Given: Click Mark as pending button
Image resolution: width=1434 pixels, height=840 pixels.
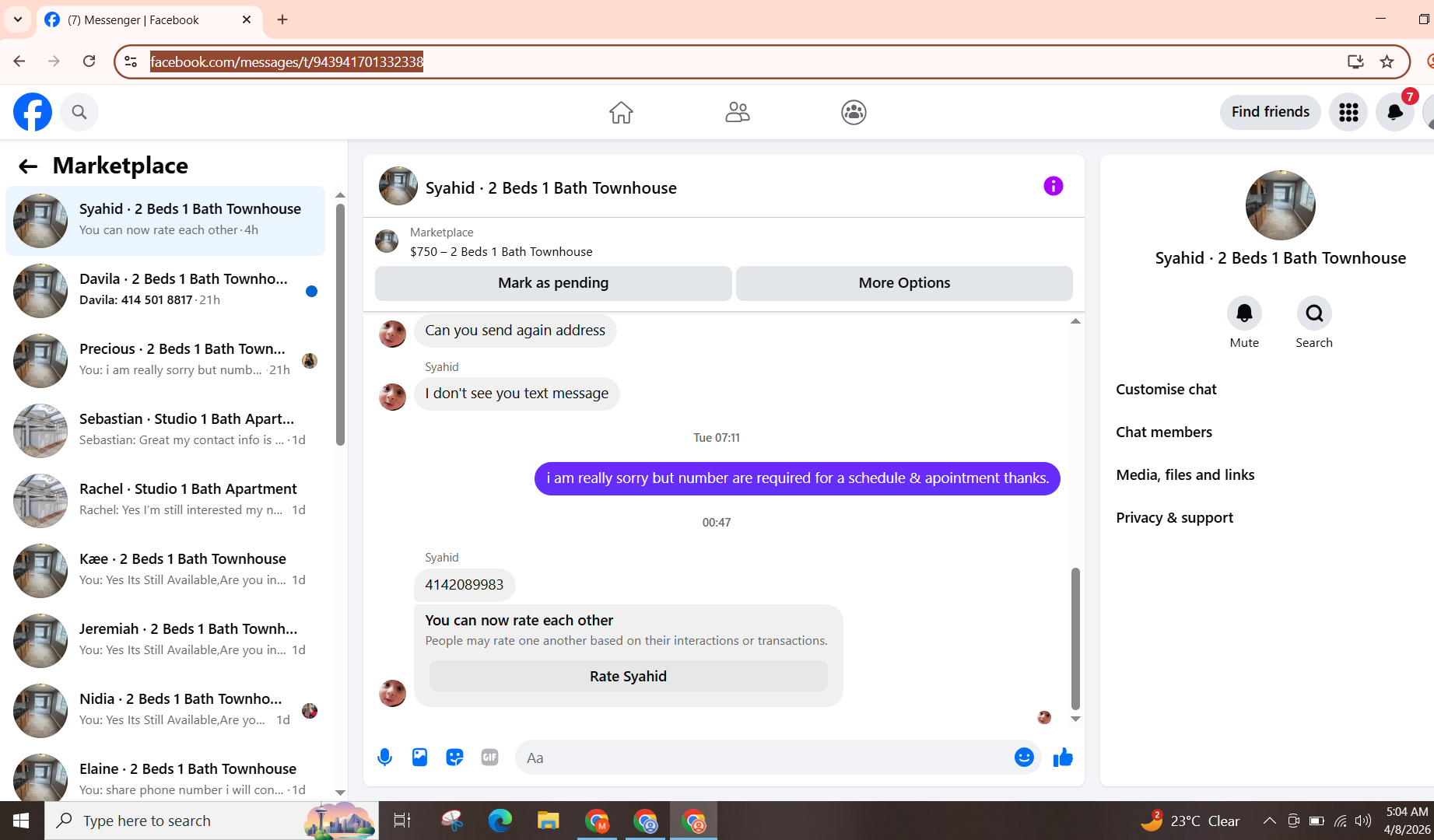Looking at the screenshot, I should pyautogui.click(x=553, y=283).
